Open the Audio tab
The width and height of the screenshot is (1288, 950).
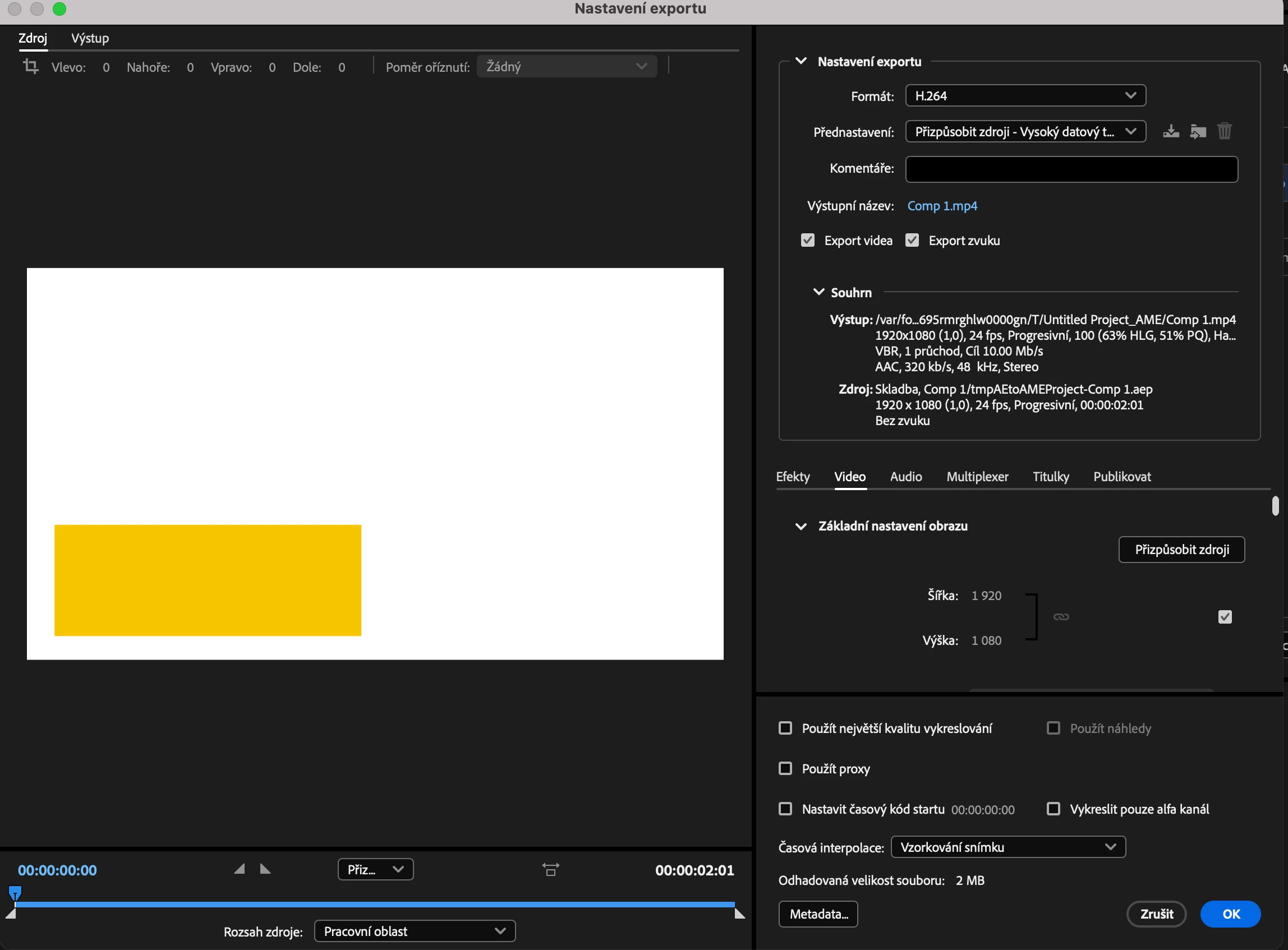coord(905,477)
